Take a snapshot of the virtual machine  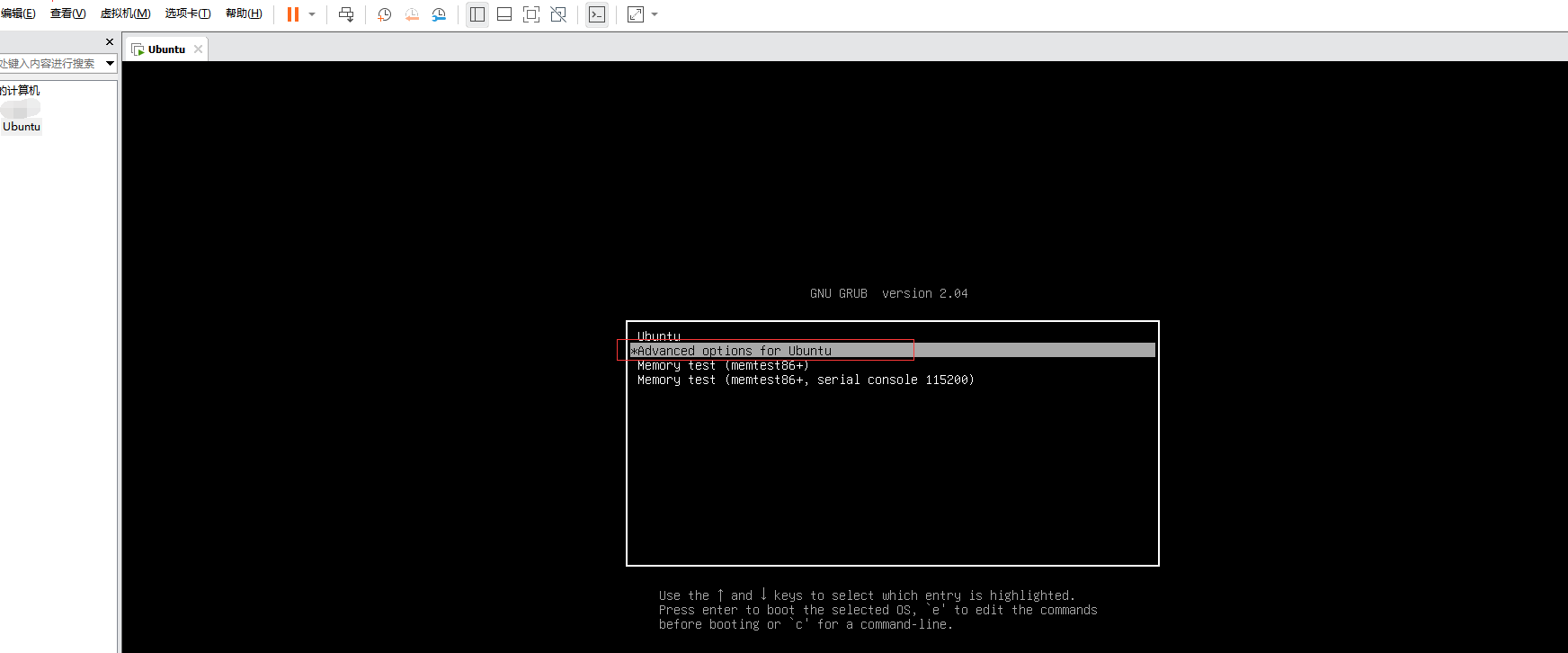385,14
